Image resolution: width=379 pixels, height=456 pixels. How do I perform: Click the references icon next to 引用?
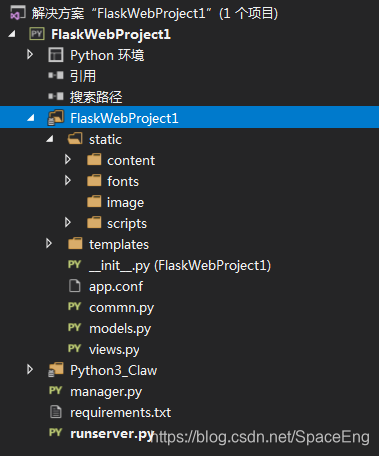56,75
